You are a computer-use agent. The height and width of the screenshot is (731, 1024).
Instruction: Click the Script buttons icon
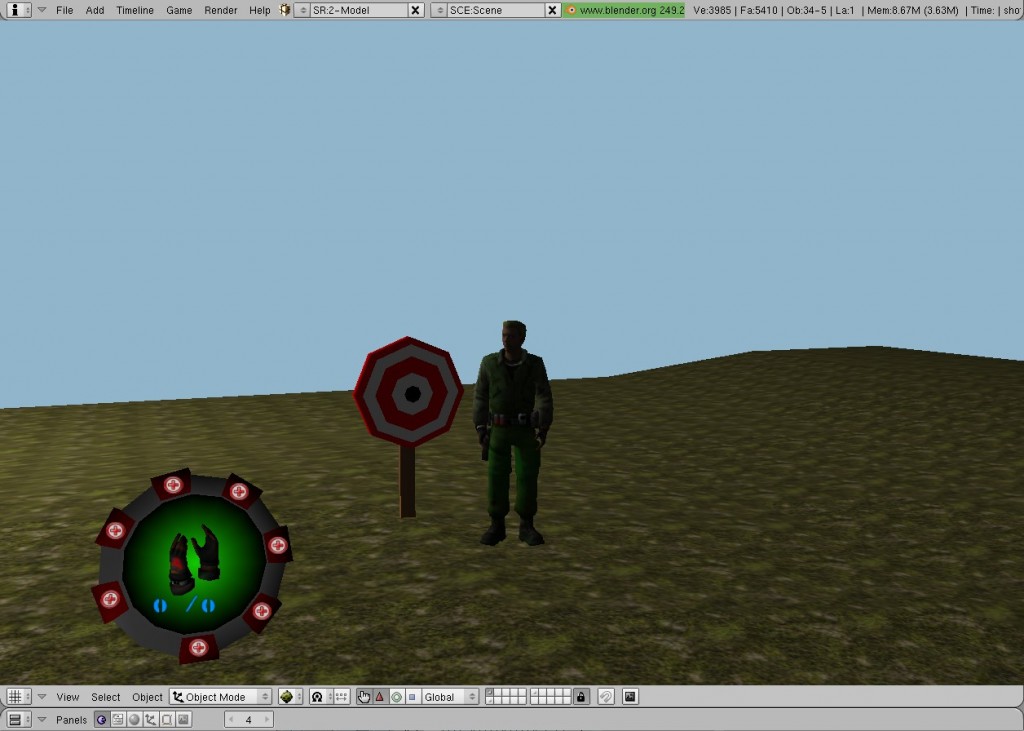point(119,719)
